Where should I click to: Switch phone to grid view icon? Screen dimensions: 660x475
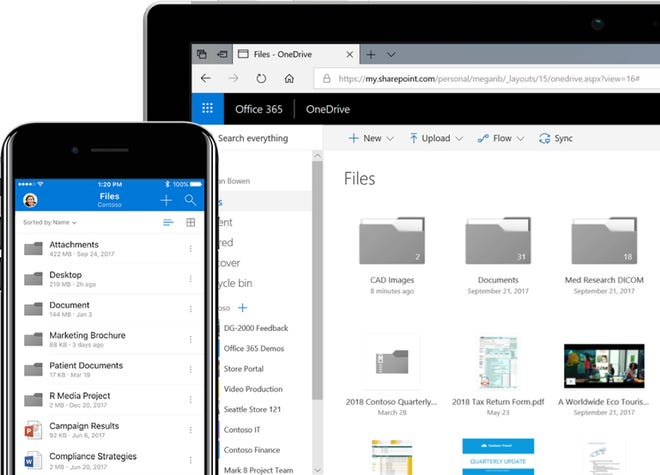coord(190,222)
